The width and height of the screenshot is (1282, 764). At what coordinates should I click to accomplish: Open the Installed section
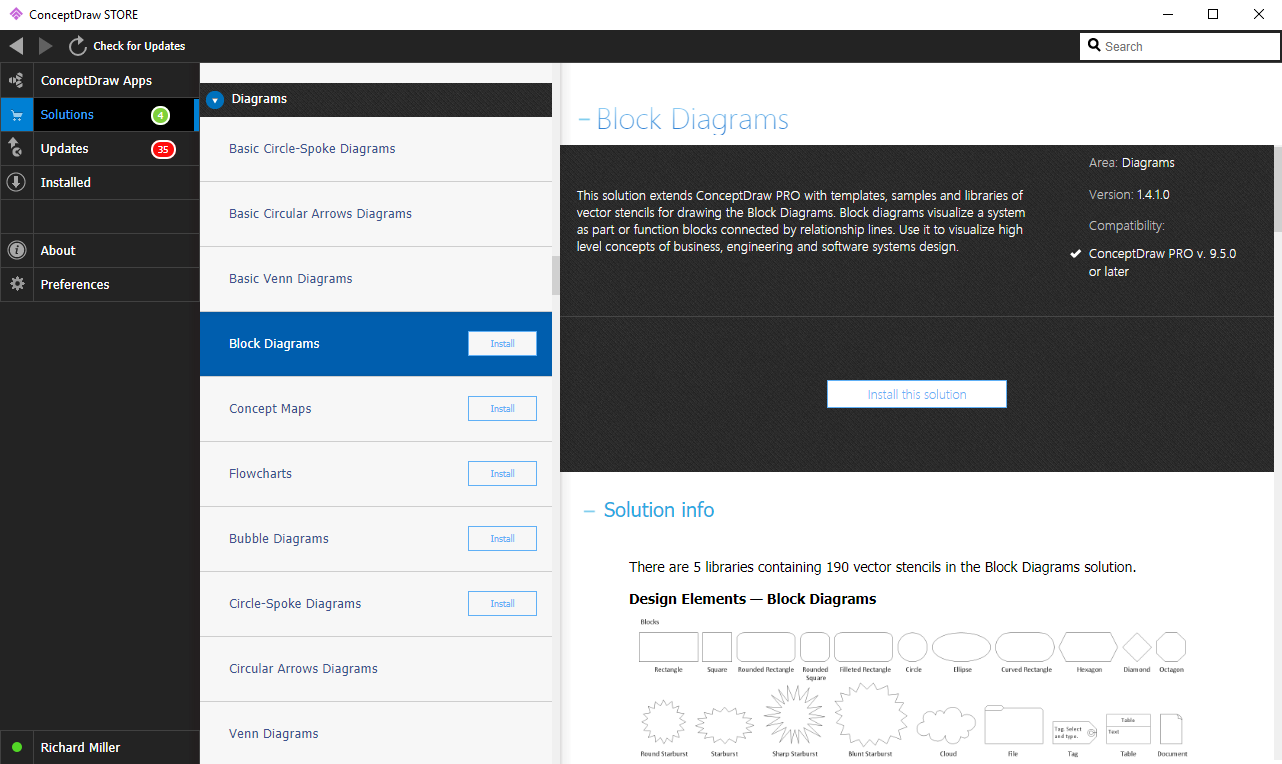pos(100,183)
